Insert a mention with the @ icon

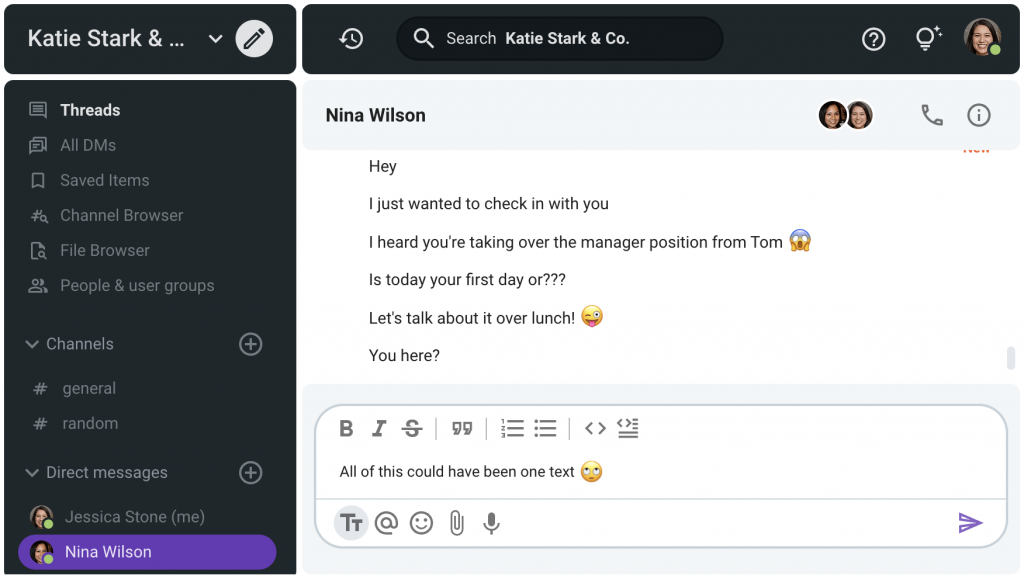pos(386,523)
